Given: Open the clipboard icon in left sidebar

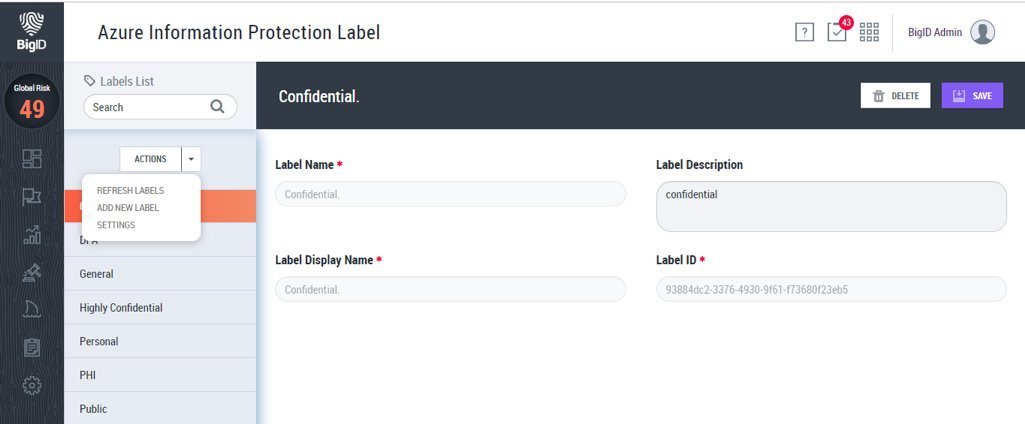Looking at the screenshot, I should pyautogui.click(x=32, y=347).
